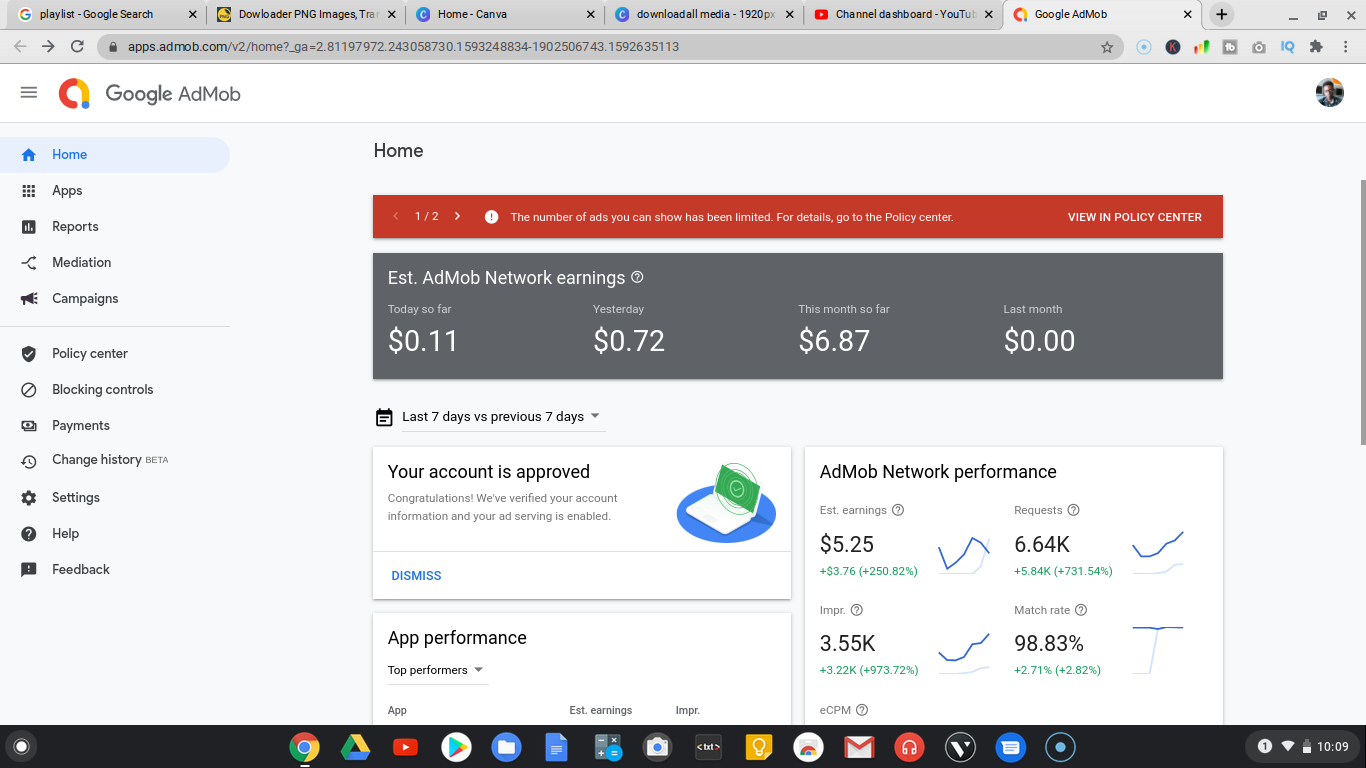Click the Google AdMob logo
The image size is (1366, 768).
pyautogui.click(x=149, y=94)
